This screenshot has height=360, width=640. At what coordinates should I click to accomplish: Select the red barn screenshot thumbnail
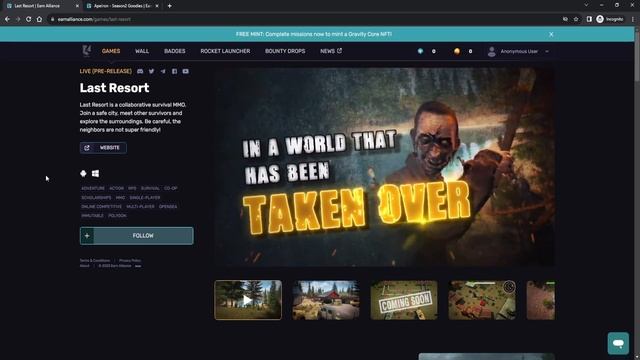(x=326, y=300)
